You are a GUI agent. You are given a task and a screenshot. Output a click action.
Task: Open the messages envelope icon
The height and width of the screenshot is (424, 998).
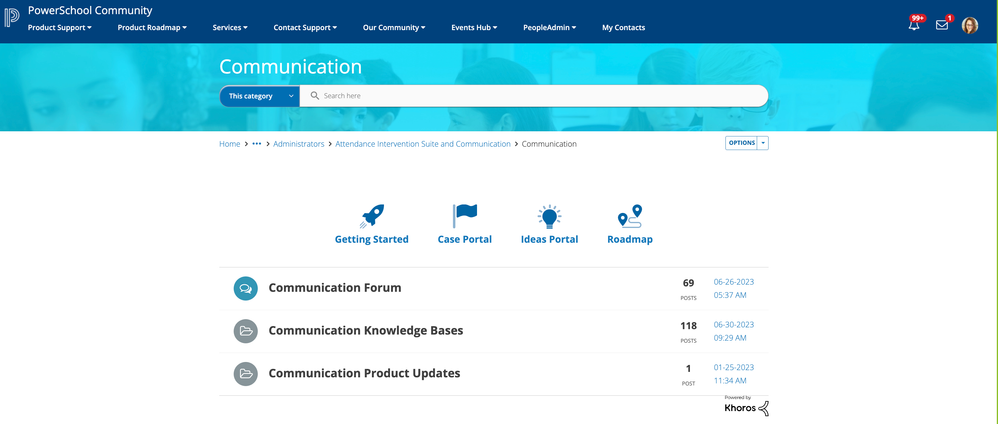[942, 25]
